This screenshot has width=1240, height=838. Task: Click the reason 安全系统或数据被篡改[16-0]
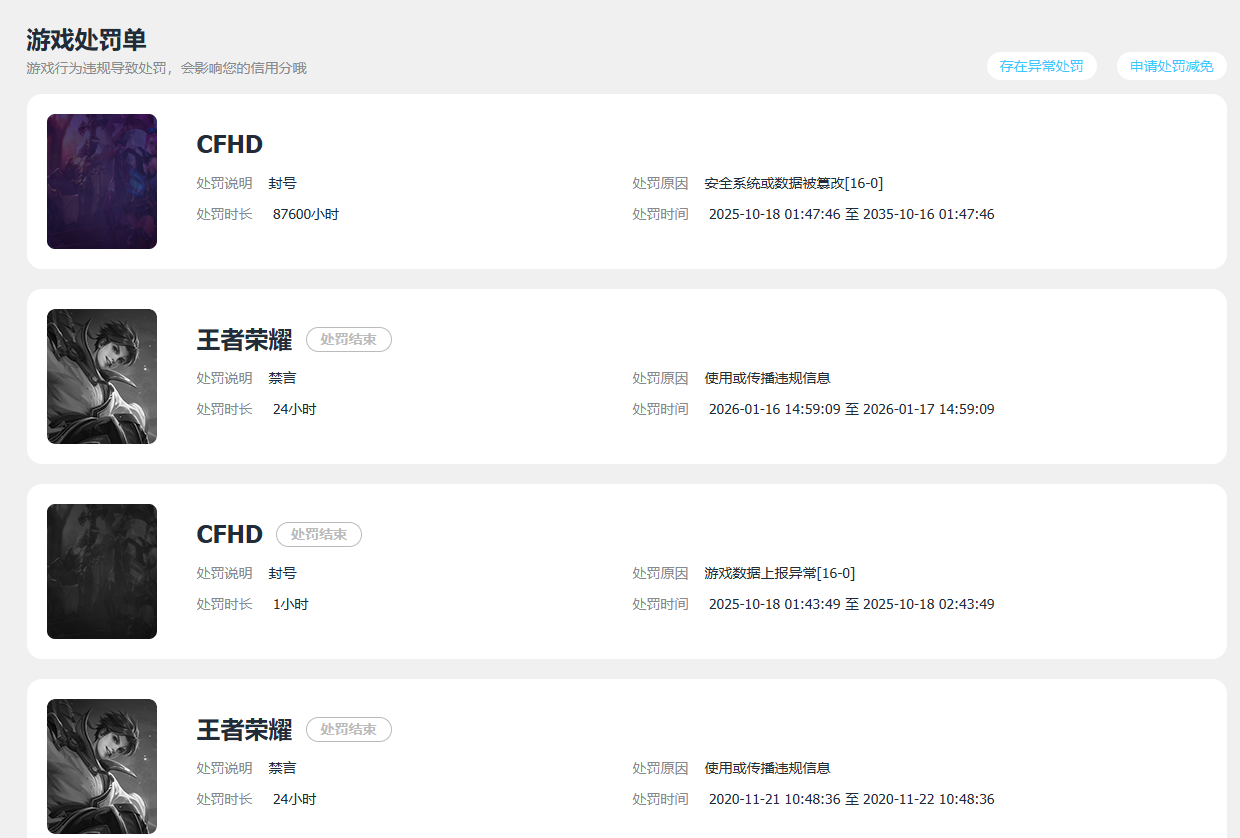(794, 183)
